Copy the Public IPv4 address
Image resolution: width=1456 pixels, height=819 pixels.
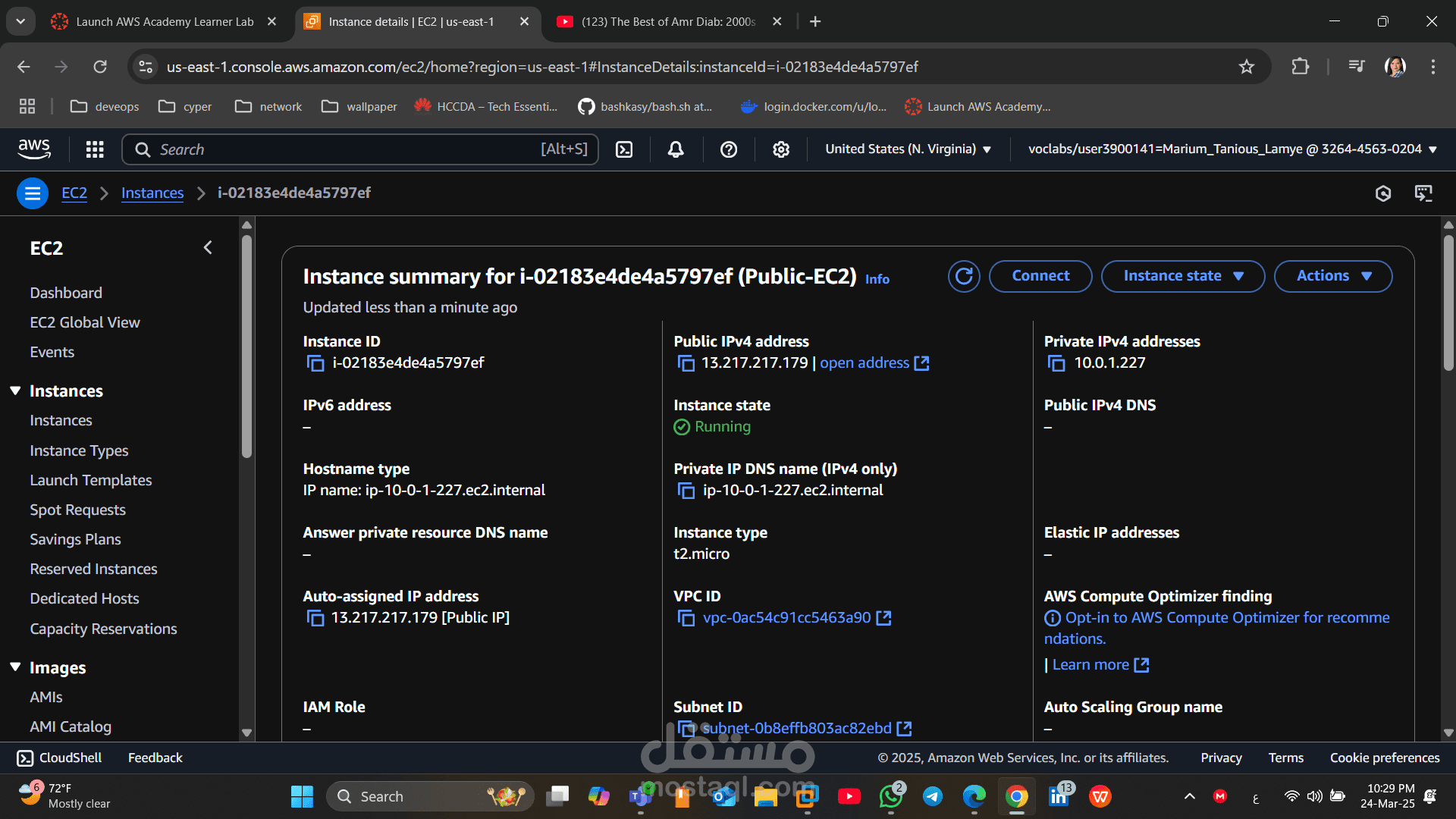pyautogui.click(x=686, y=363)
